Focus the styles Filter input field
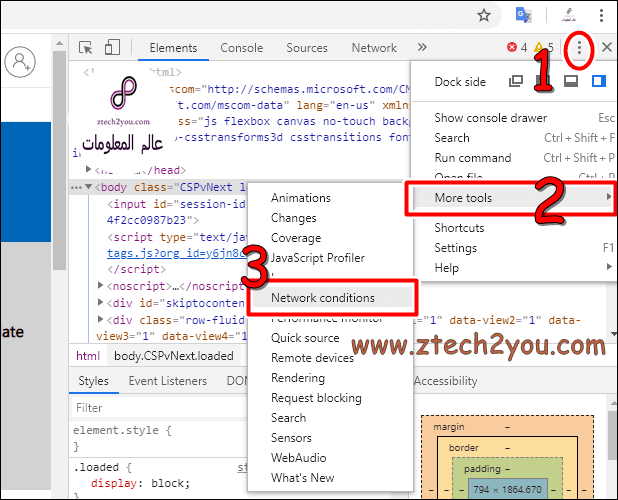 click(160, 408)
